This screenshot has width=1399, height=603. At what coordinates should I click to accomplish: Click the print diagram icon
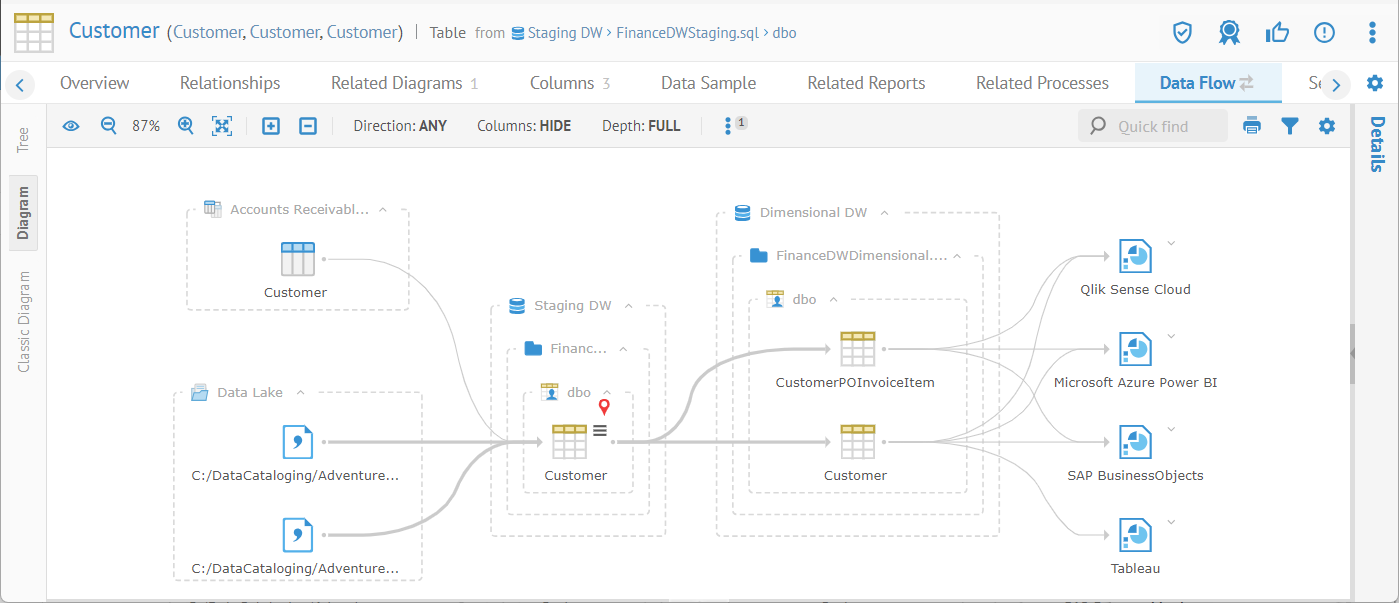[1252, 126]
